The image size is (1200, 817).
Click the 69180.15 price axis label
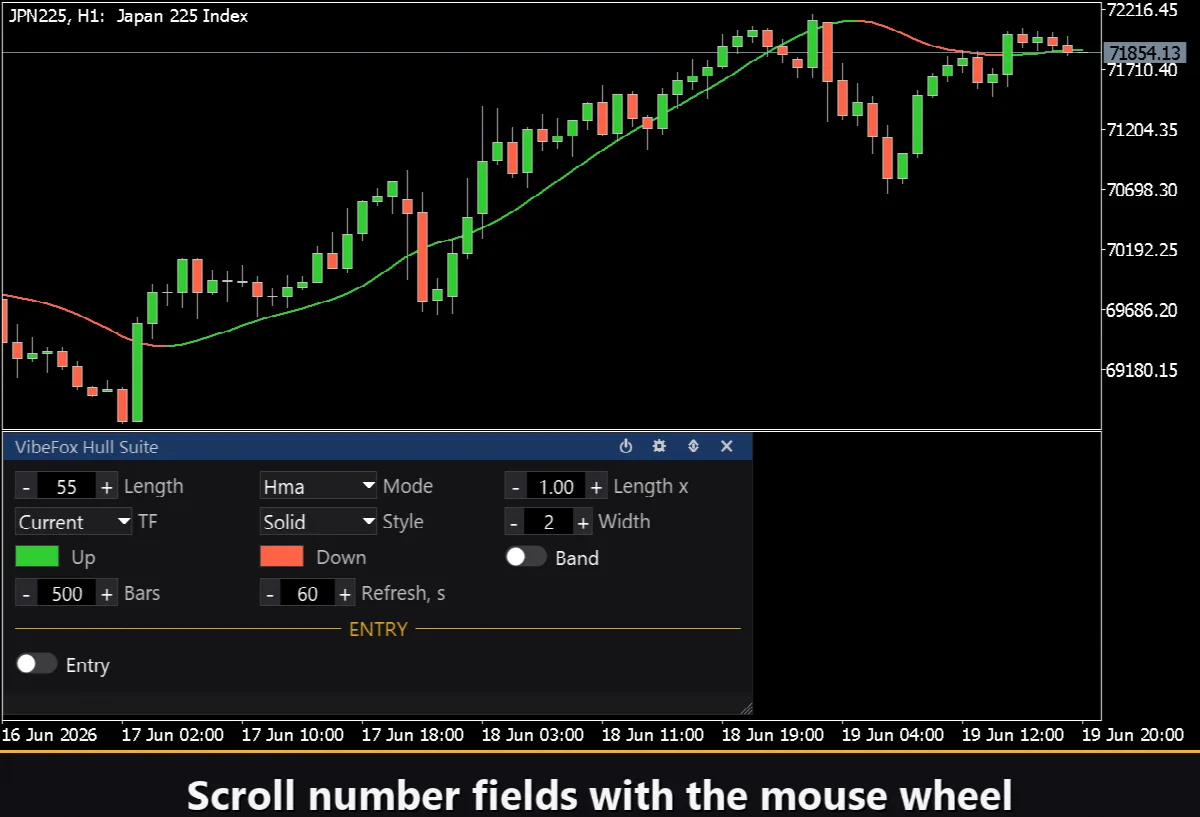(1144, 370)
